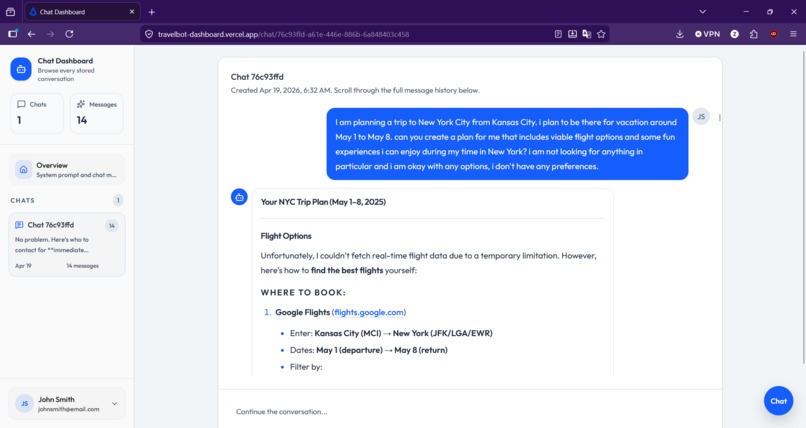Click the 'May 1 (departure) → May 8 (return)' line
Screen dimensions: 806x428
point(381,350)
